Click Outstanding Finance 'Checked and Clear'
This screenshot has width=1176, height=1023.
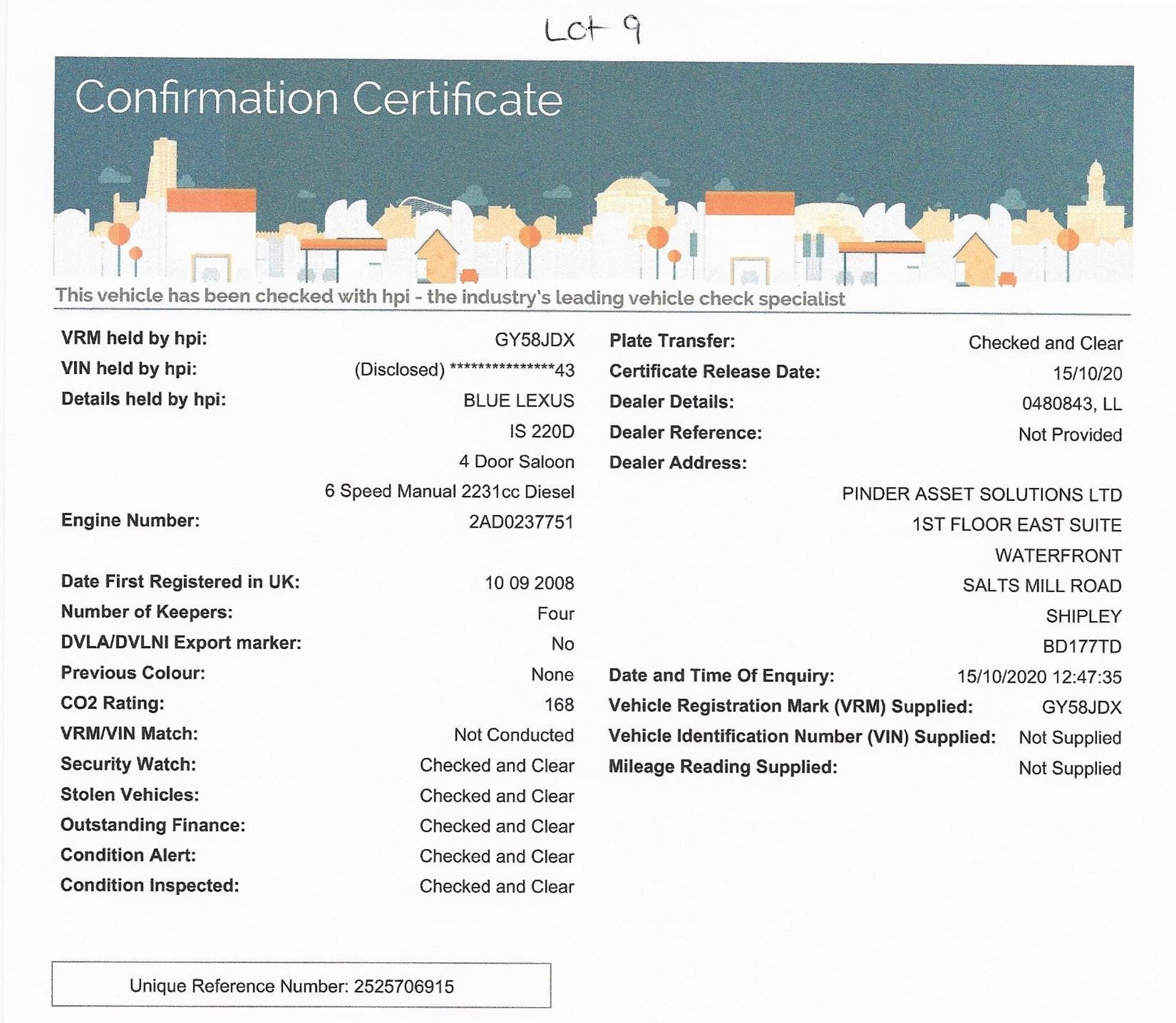(497, 826)
